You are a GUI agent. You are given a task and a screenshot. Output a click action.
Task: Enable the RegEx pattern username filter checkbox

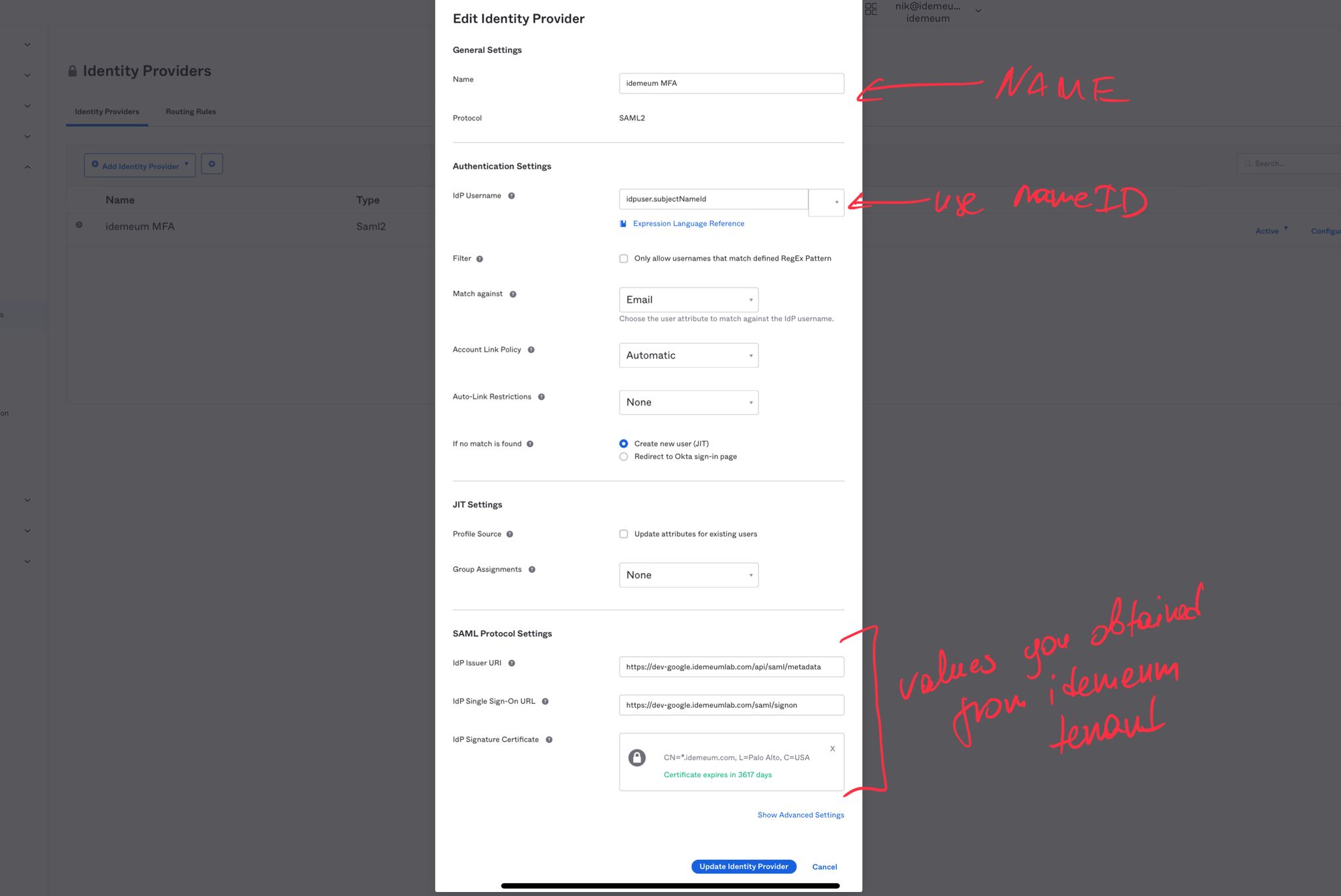pyautogui.click(x=624, y=259)
